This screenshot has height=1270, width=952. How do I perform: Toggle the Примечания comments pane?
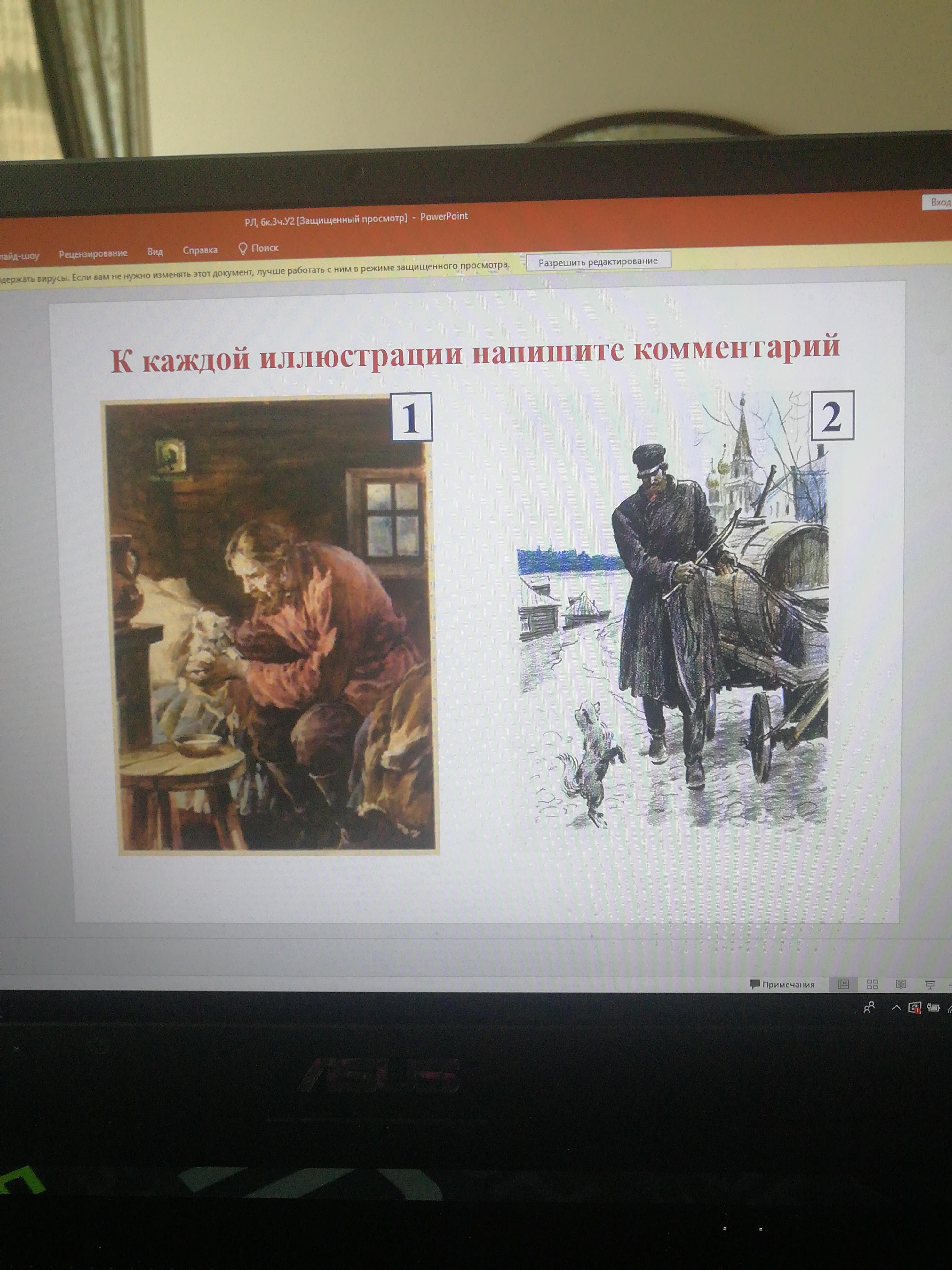point(782,984)
